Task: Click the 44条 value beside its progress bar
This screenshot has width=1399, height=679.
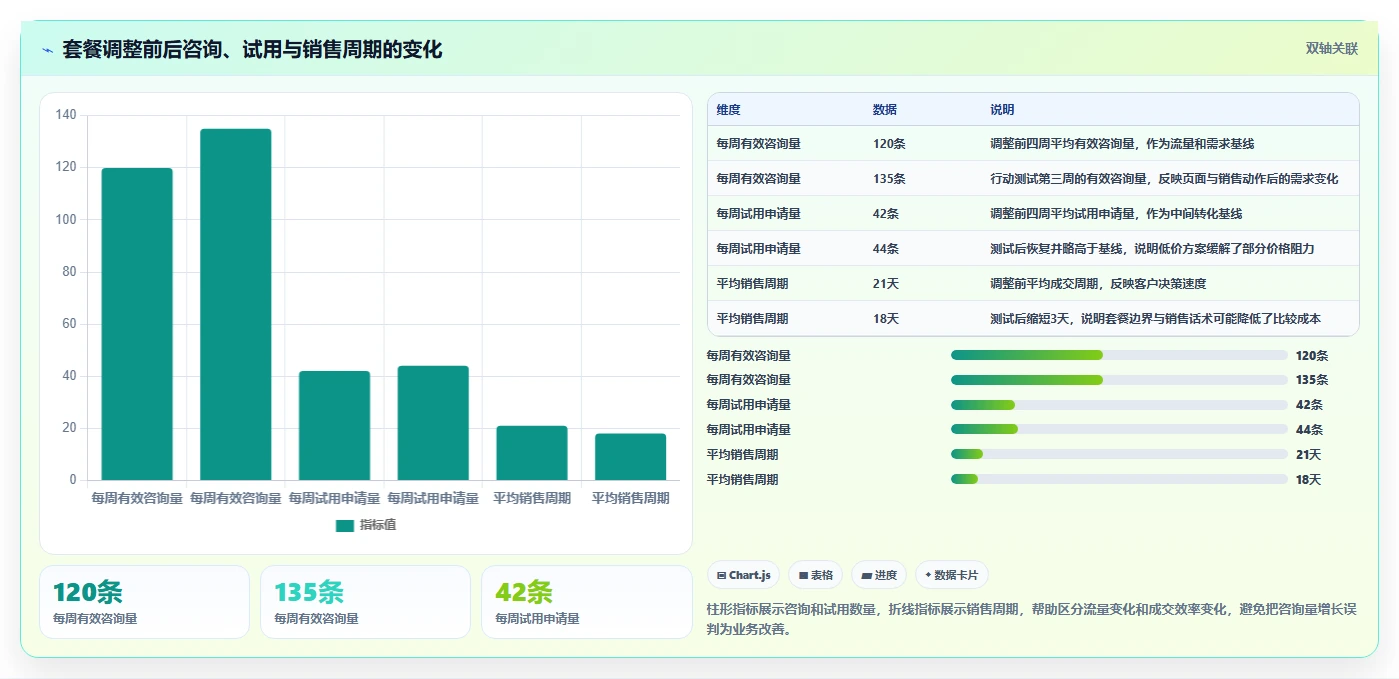Action: tap(1309, 430)
